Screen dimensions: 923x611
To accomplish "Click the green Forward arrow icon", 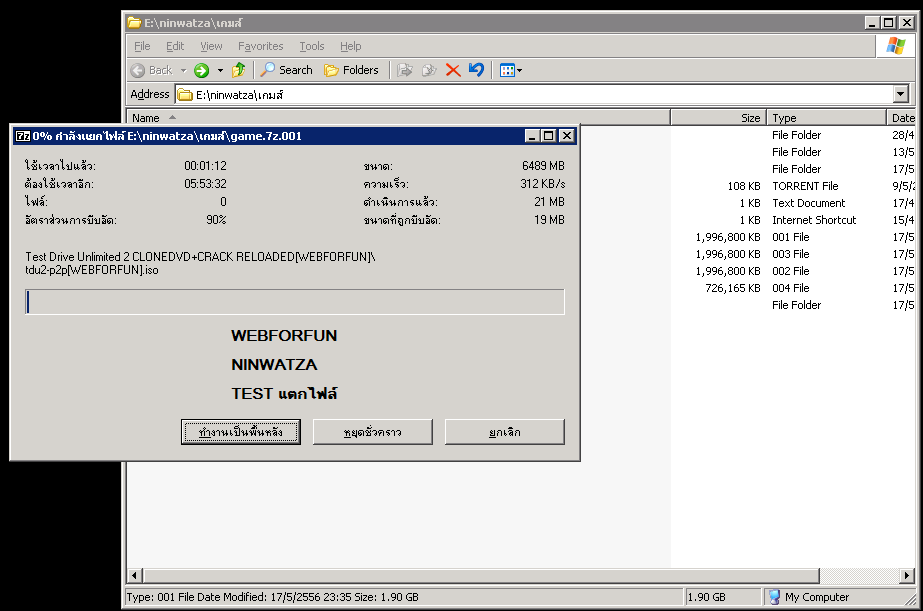I will (201, 71).
